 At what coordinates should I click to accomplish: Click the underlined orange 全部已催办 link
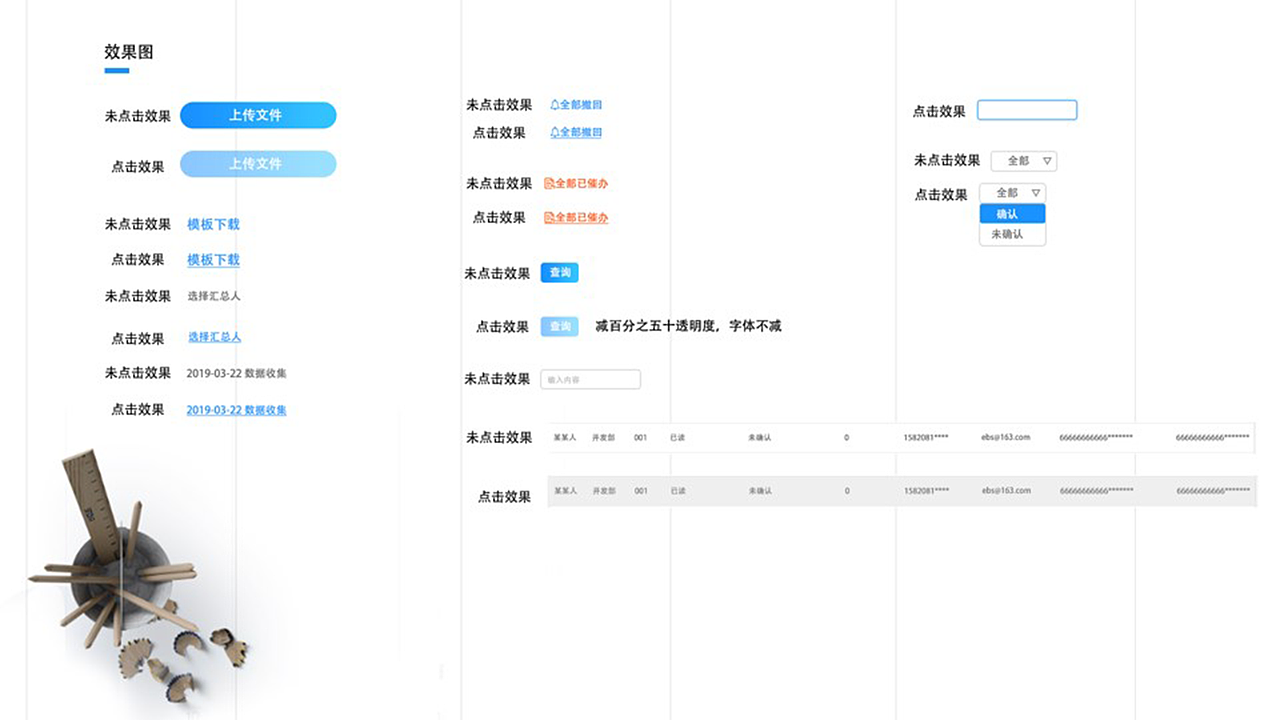tap(576, 217)
